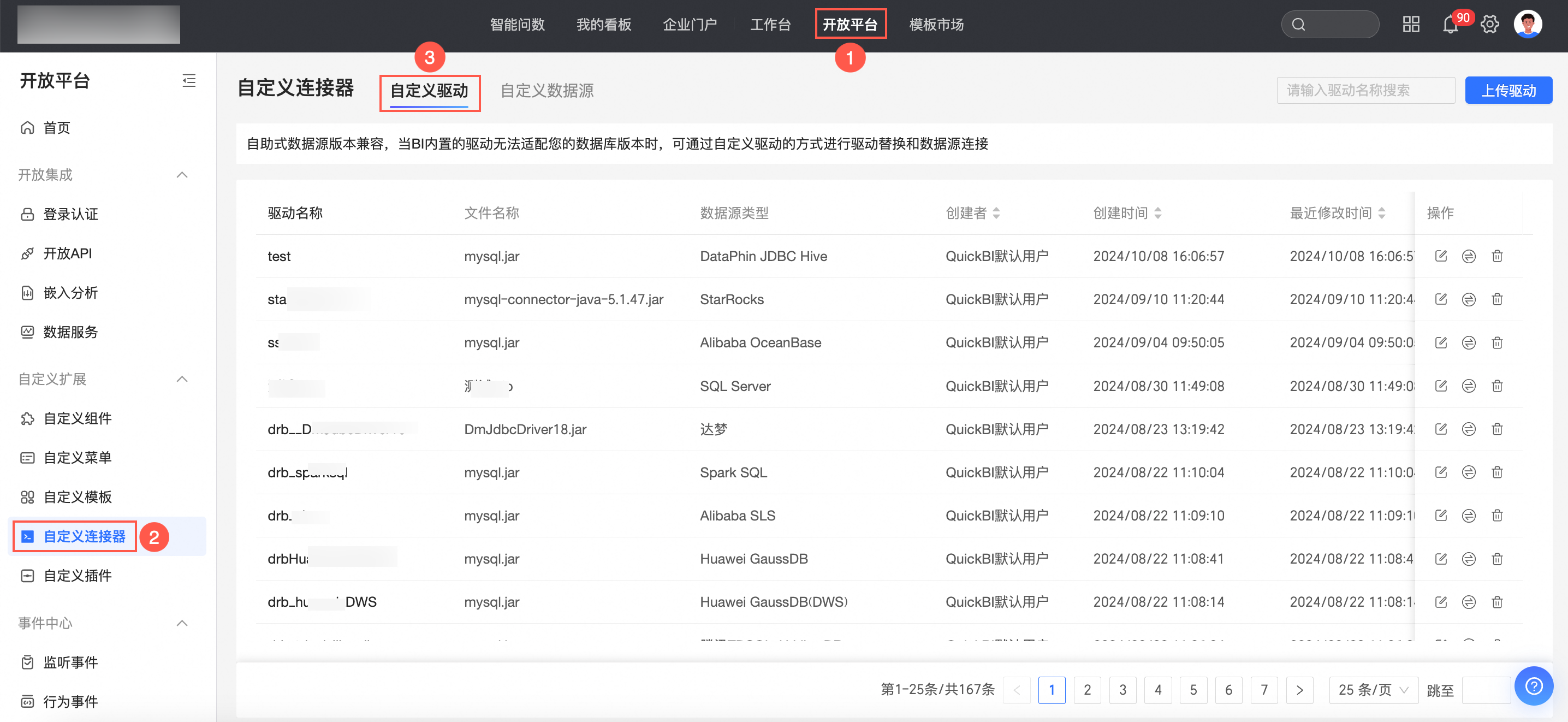
Task: Open notifications bell with 90 badge
Action: coord(1451,25)
